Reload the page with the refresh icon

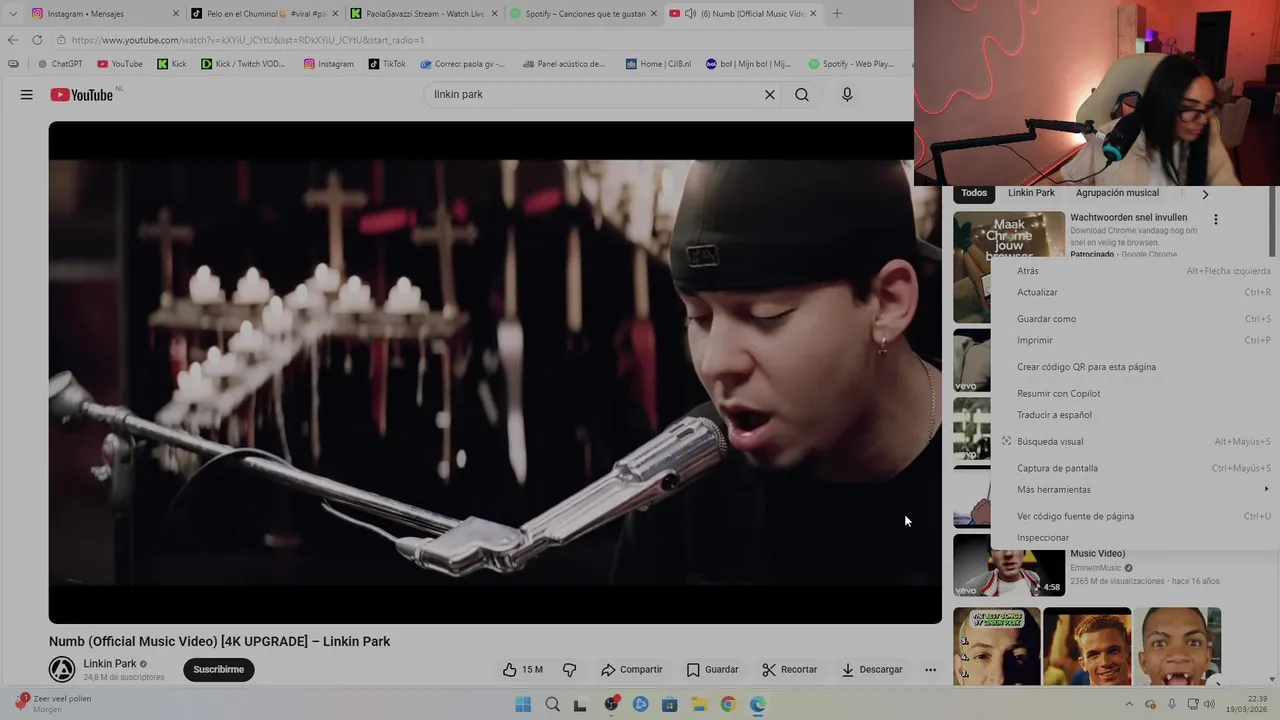click(37, 40)
